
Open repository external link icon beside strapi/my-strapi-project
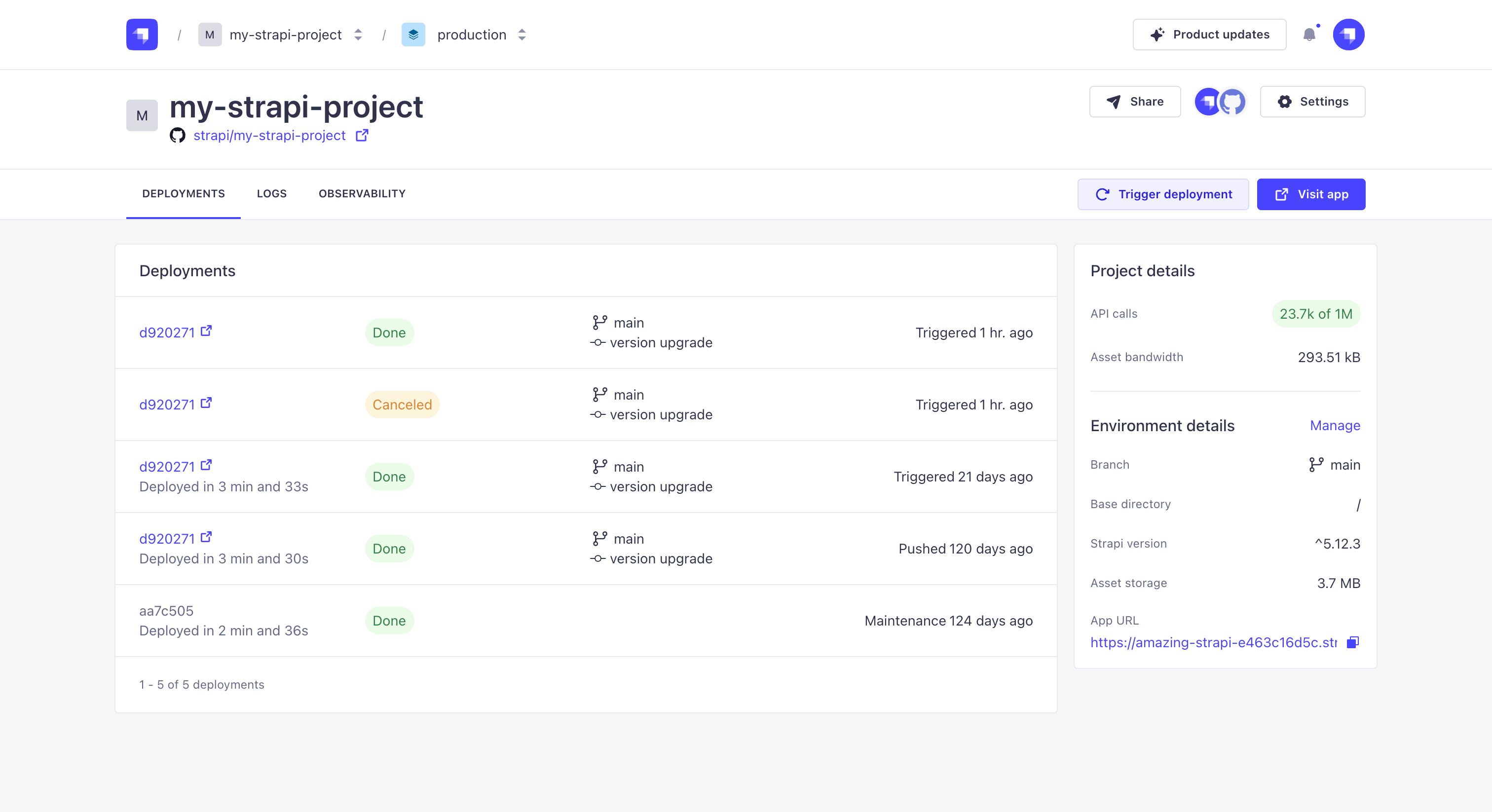click(362, 135)
